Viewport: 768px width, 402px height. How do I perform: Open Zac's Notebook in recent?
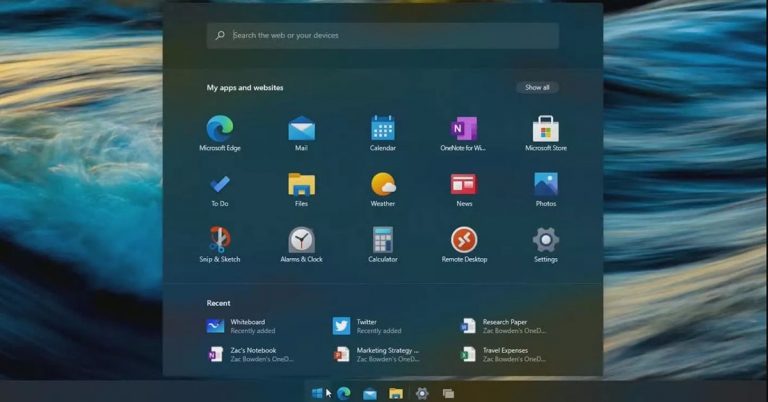coord(250,355)
